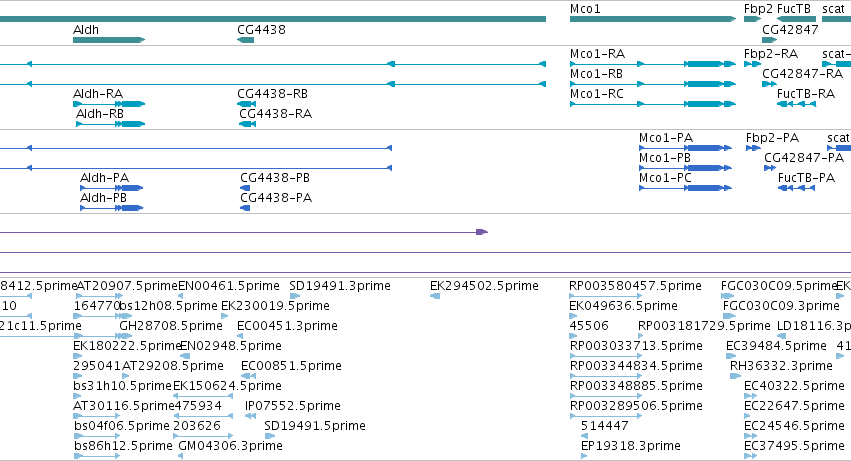Select the FucTB-RA transcript glyph

796,104
